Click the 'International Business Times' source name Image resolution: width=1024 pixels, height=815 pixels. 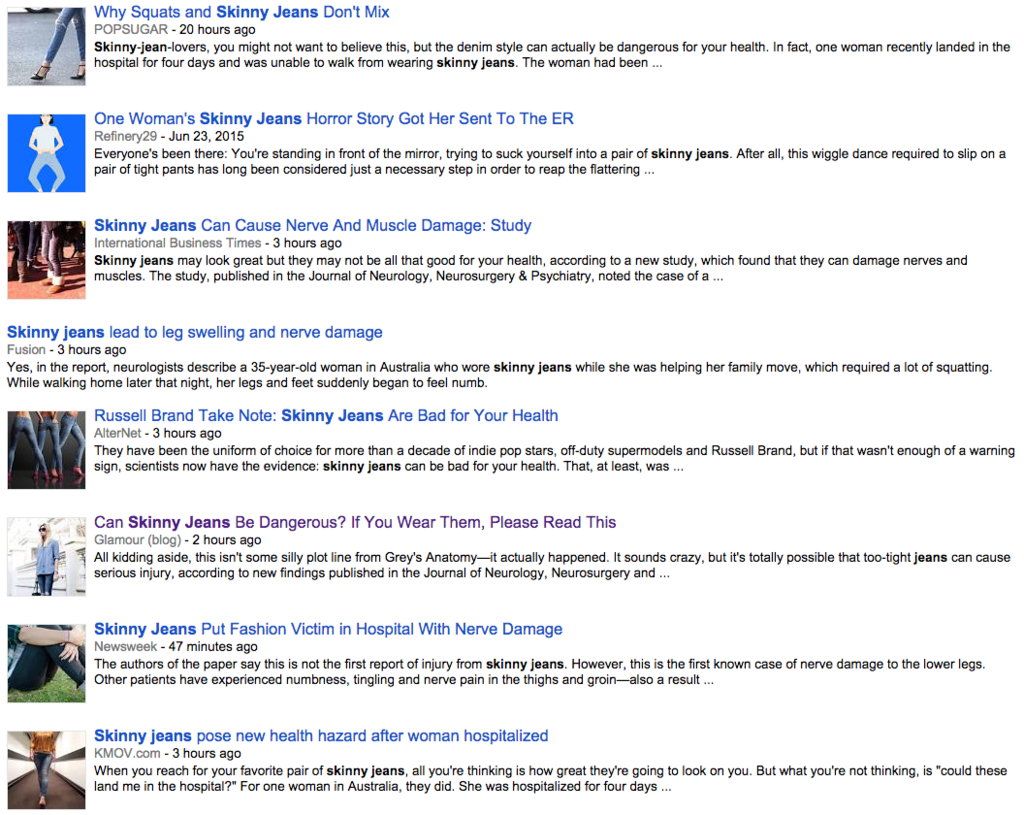point(178,243)
